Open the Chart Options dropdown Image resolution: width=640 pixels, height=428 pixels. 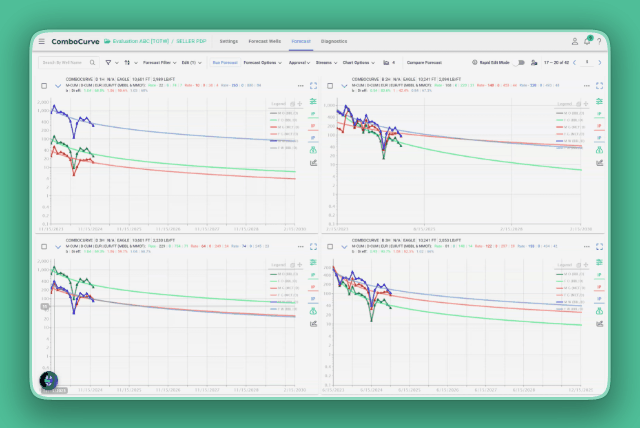click(x=359, y=62)
